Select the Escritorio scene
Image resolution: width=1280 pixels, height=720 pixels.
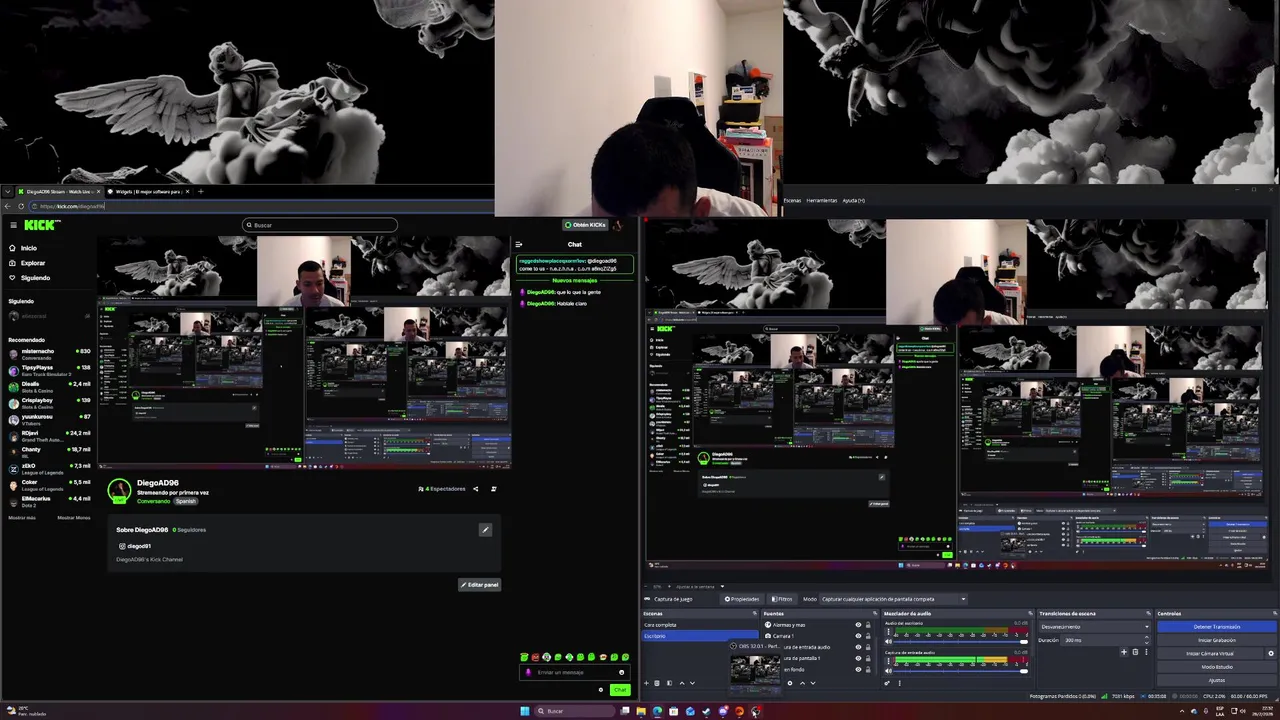click(x=700, y=636)
